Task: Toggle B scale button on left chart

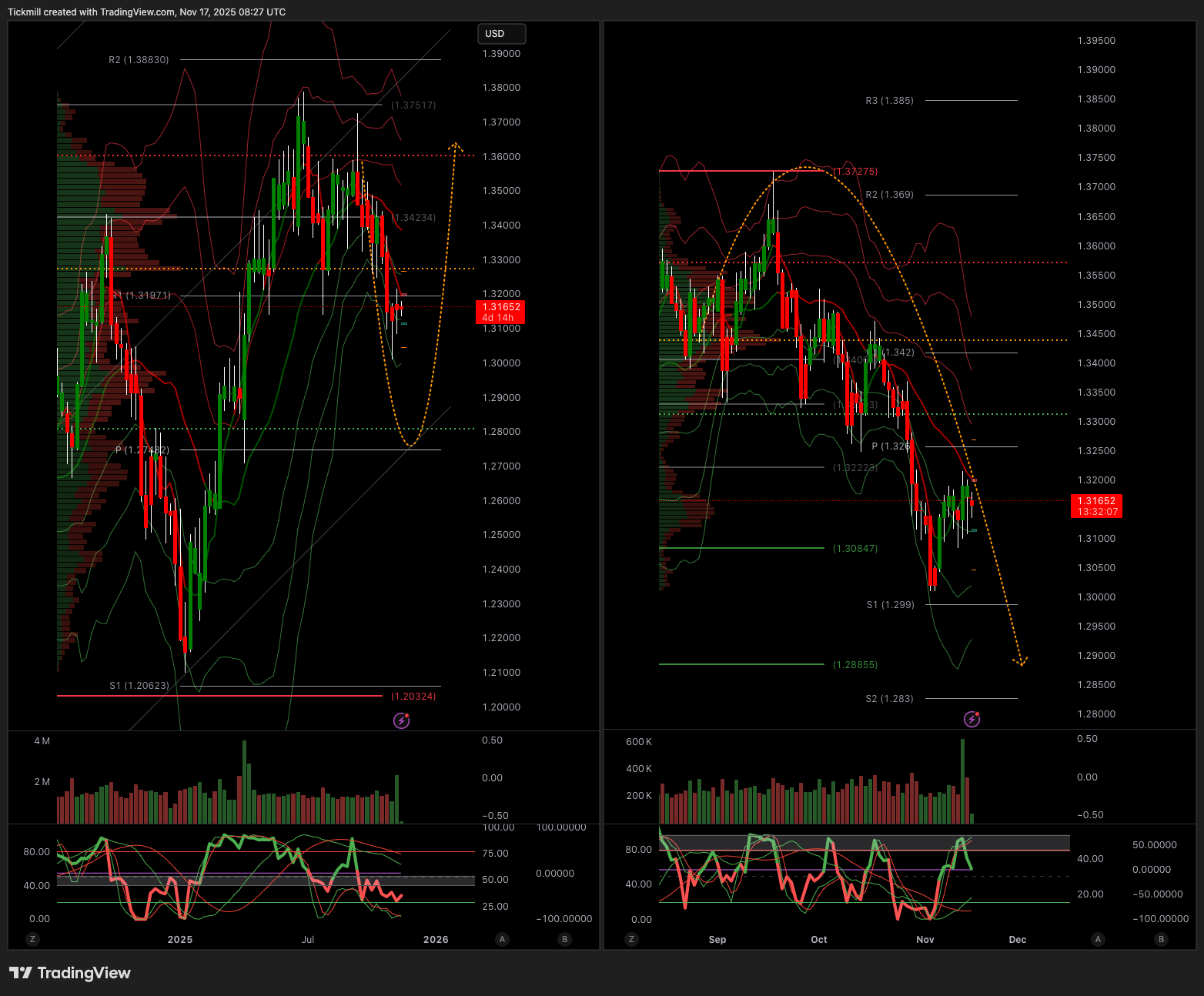Action: point(565,939)
